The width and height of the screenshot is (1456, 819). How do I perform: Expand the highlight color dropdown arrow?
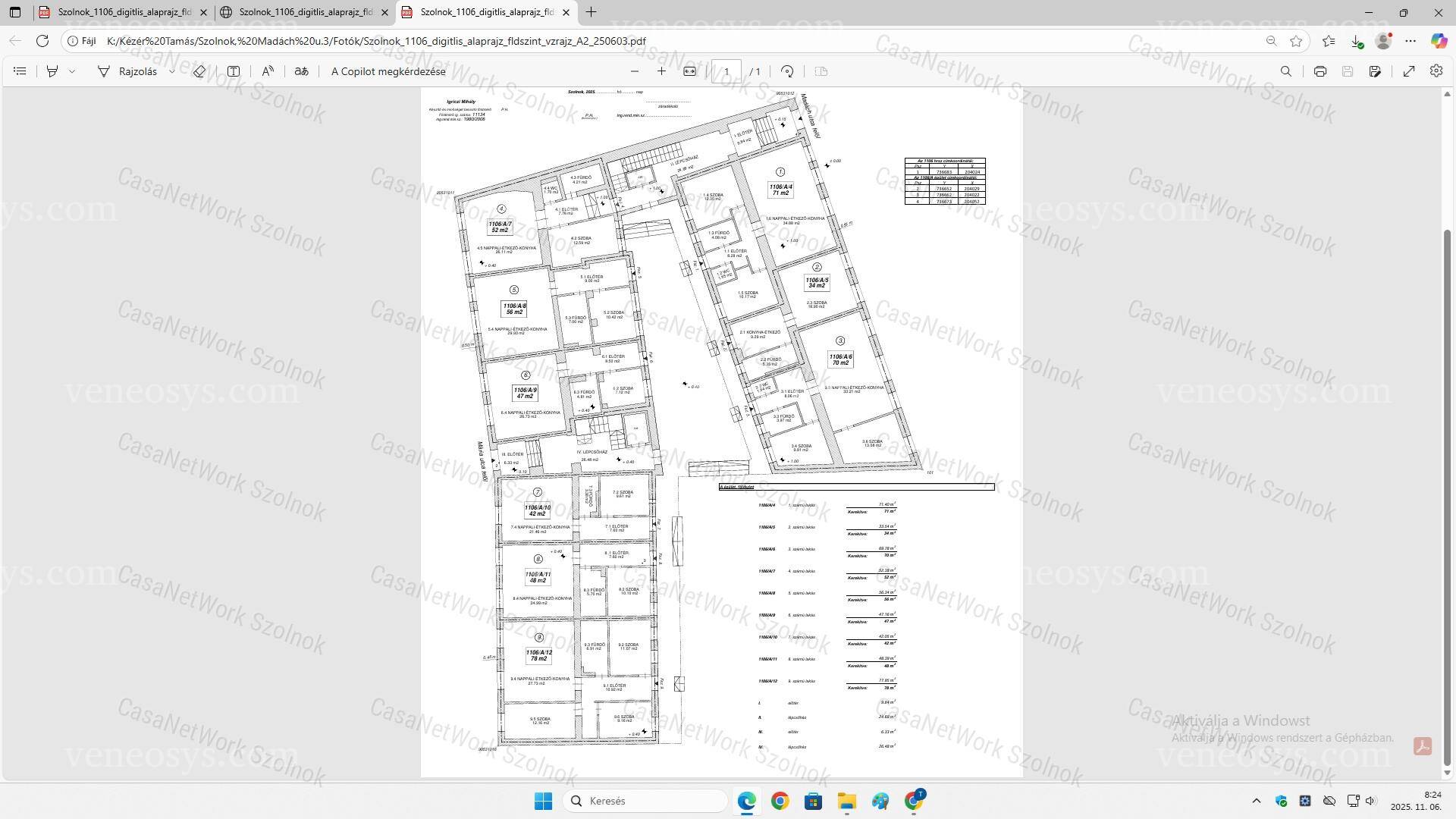72,71
